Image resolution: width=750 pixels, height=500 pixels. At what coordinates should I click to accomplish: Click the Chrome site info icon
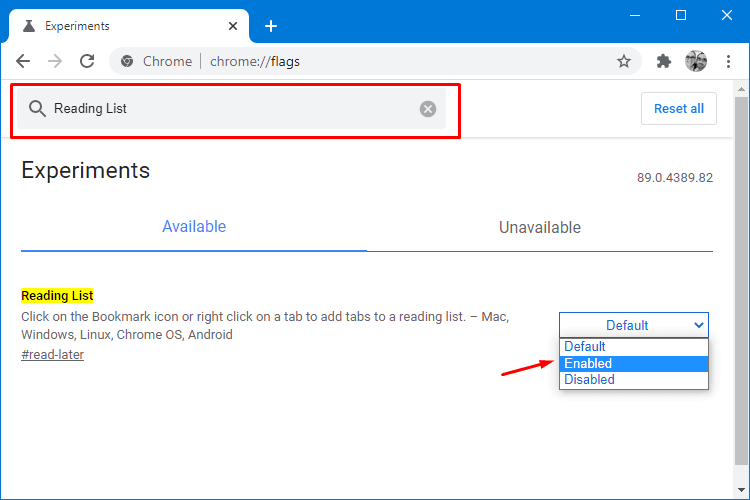pyautogui.click(x=127, y=61)
